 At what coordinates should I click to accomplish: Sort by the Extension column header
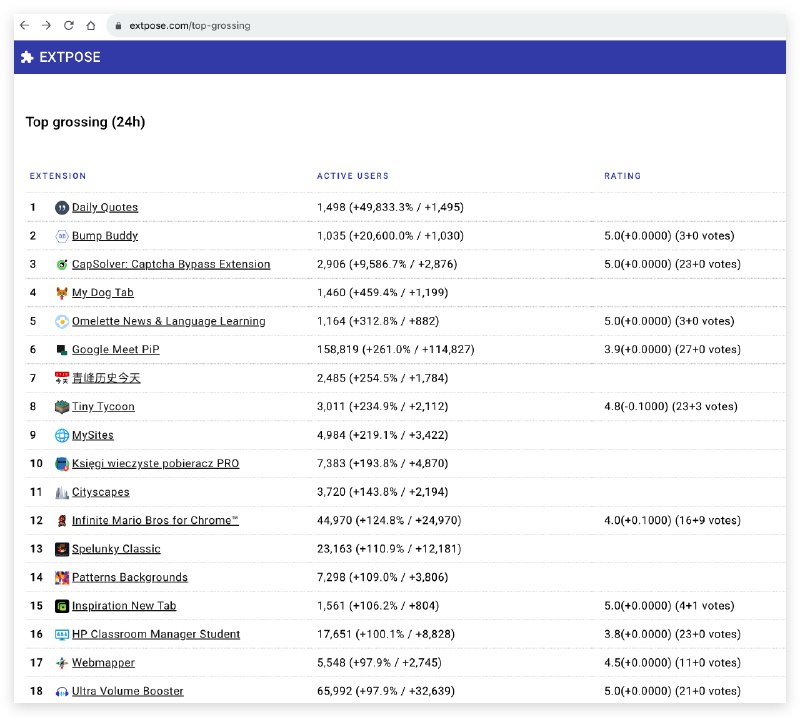(58, 176)
